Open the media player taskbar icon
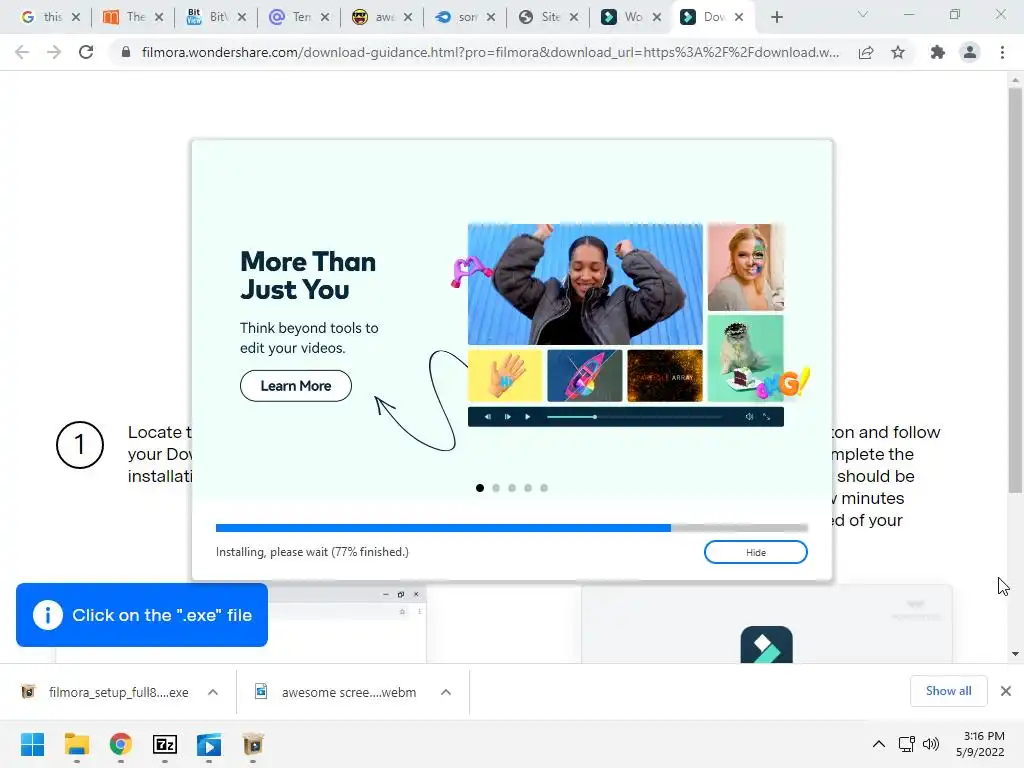 209,744
